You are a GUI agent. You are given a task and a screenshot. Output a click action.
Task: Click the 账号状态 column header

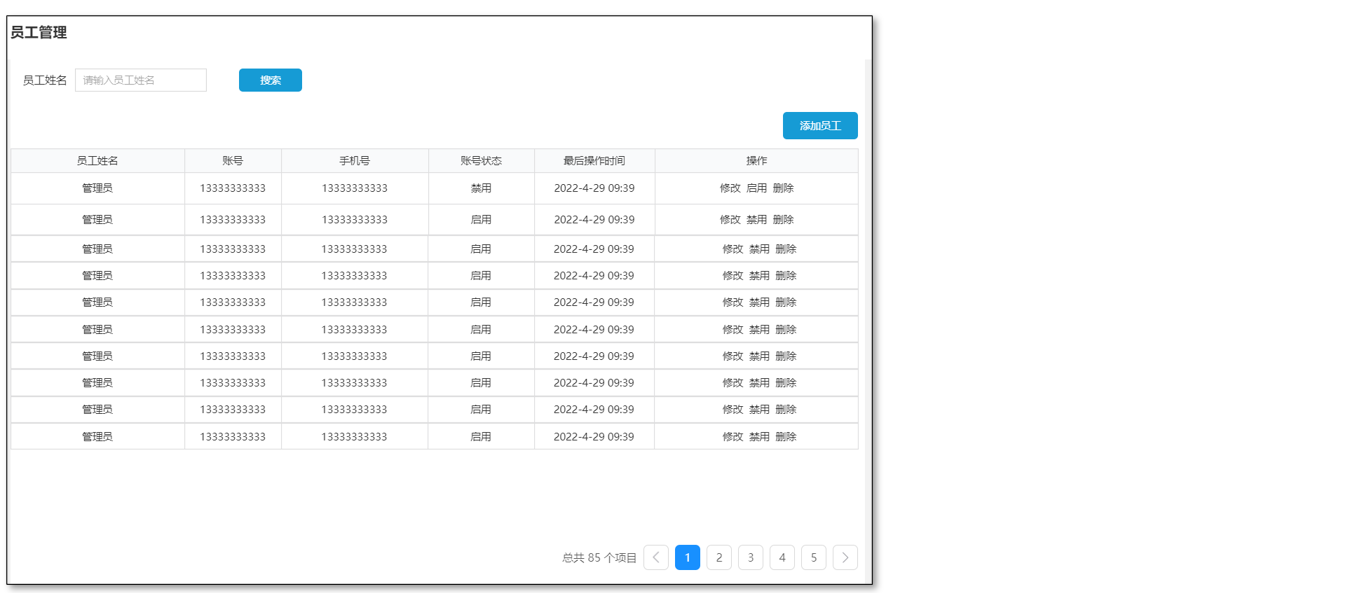pyautogui.click(x=481, y=161)
